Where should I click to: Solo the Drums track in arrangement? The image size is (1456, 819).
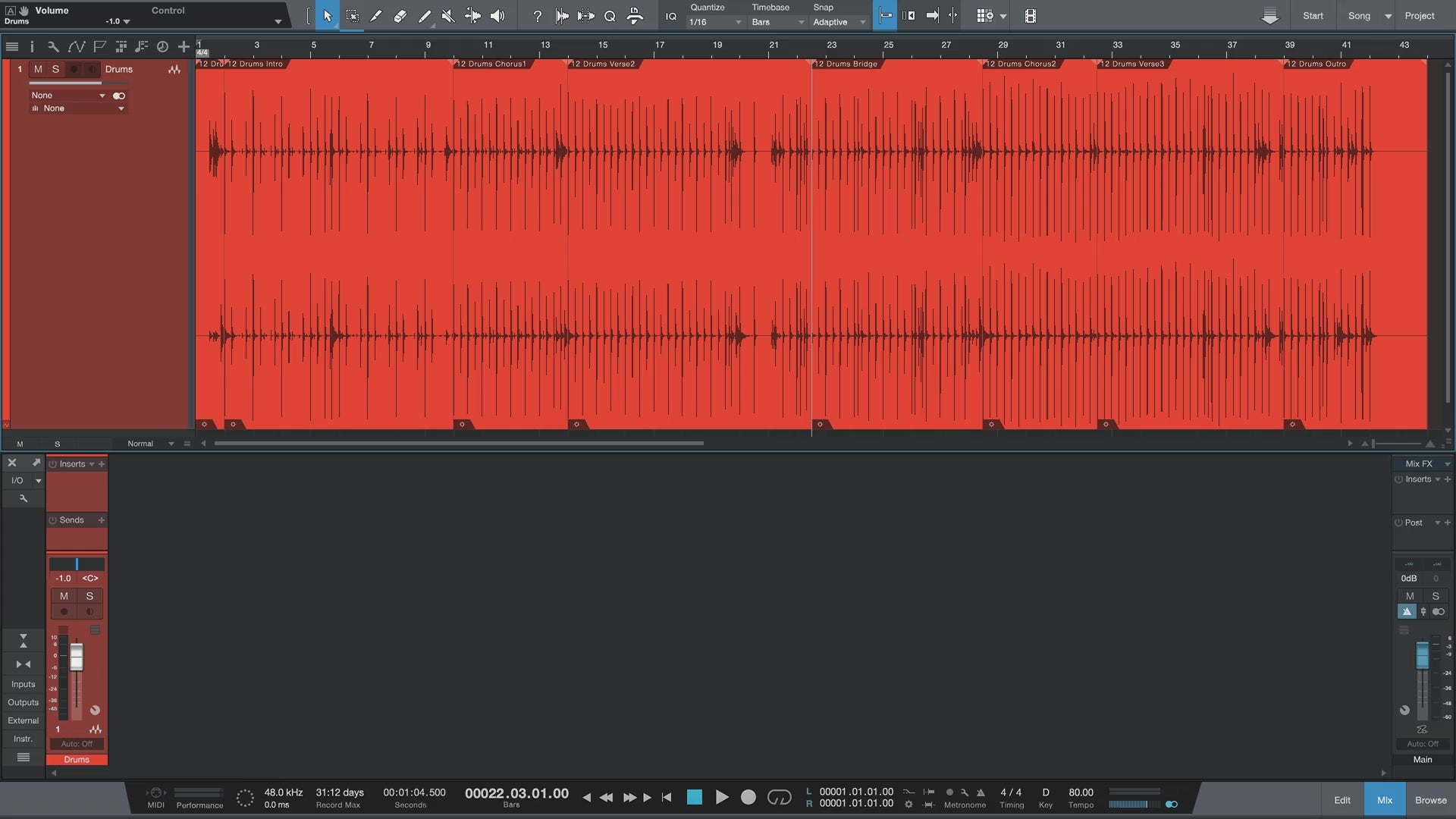(x=55, y=69)
